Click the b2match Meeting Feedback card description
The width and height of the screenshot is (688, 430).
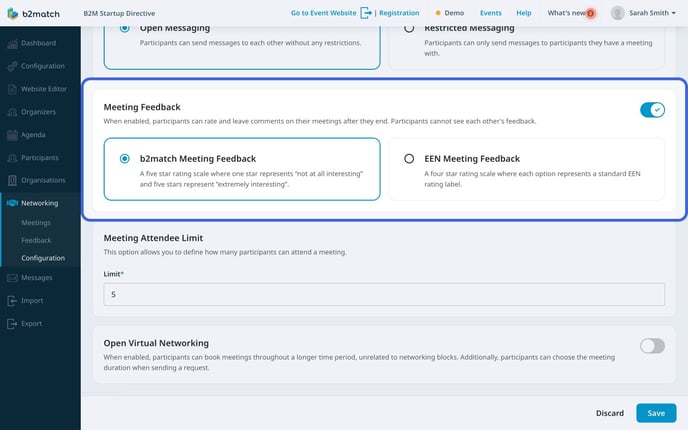[x=251, y=179]
